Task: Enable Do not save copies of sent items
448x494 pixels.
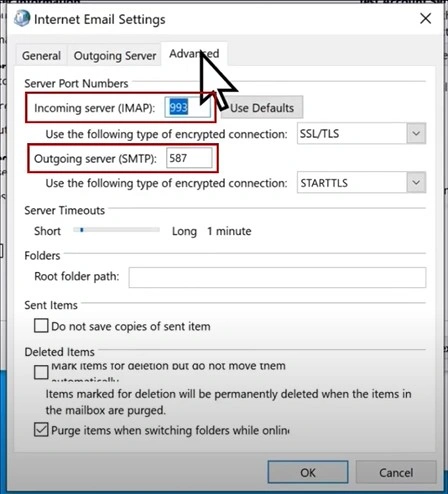Action: tap(41, 326)
